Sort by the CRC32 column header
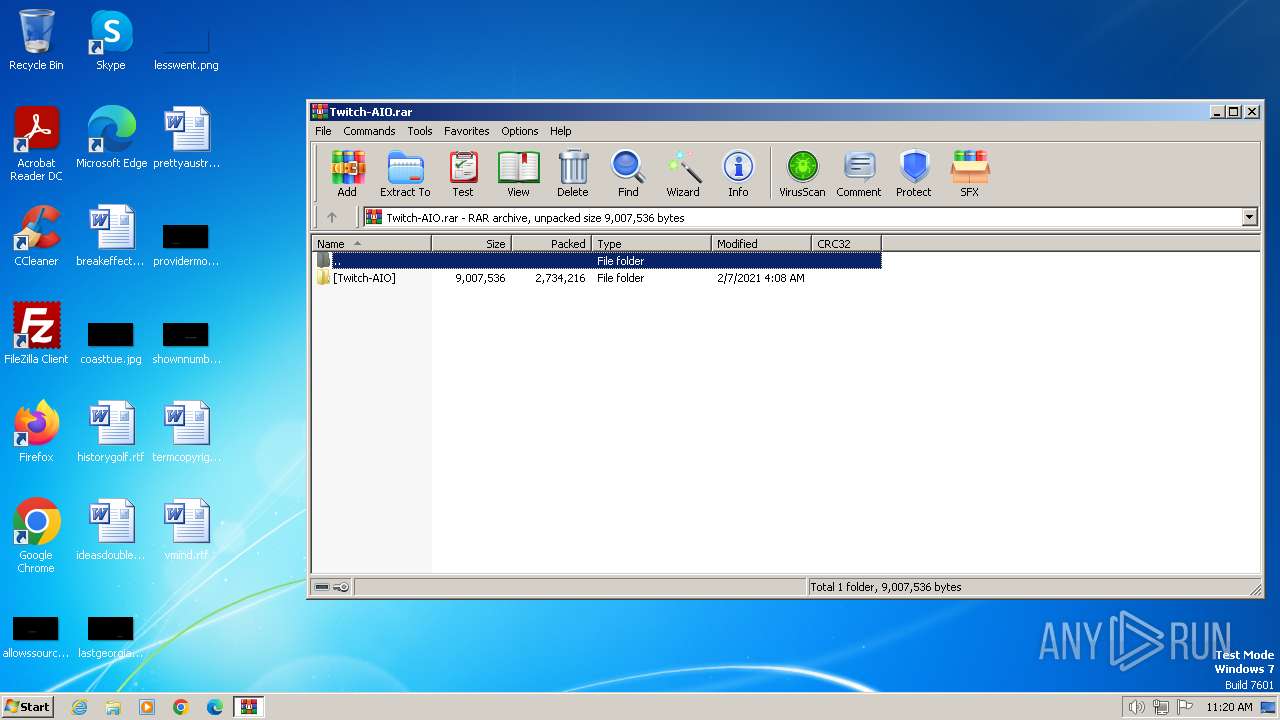This screenshot has width=1280, height=720. 846,244
